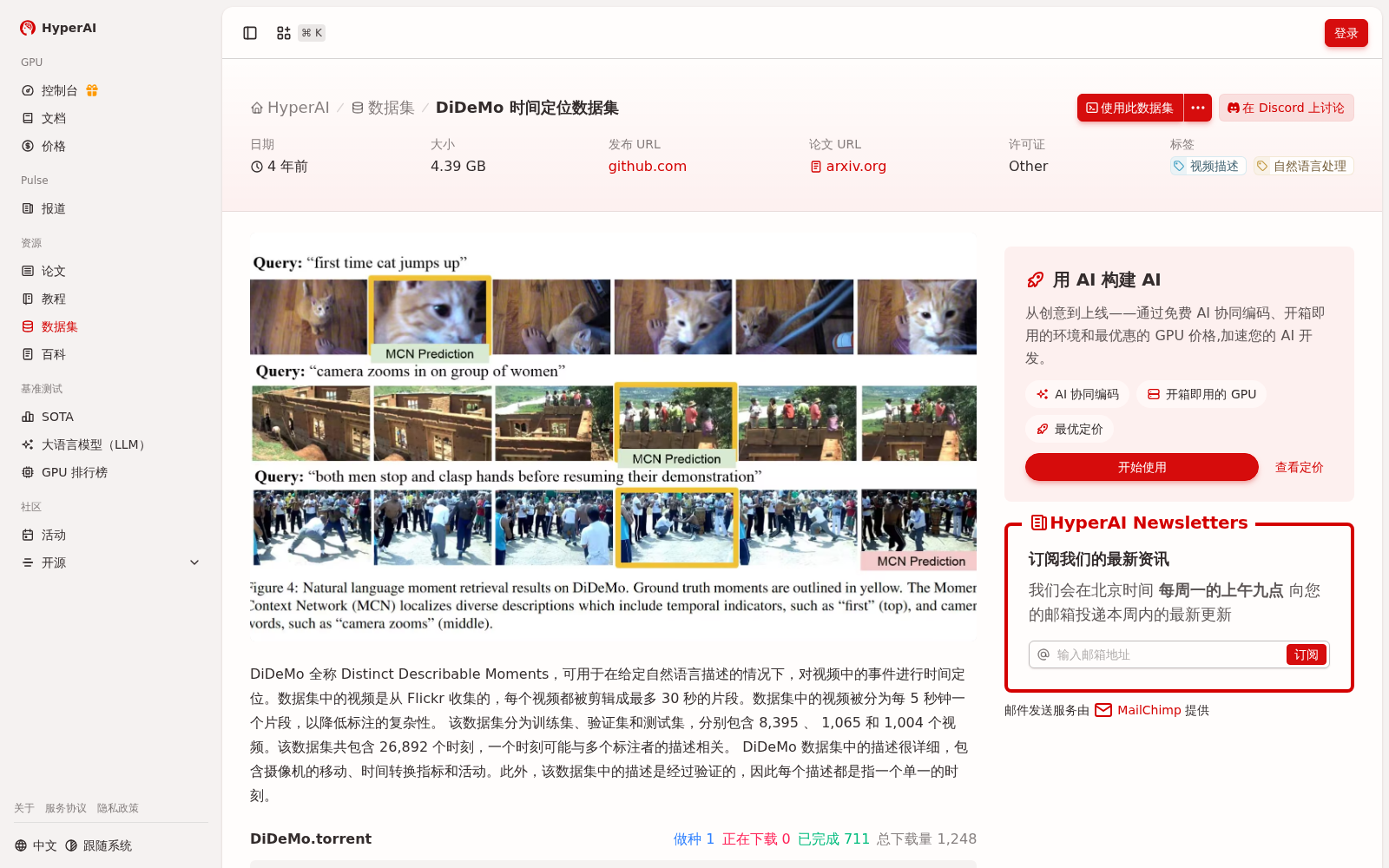Click the AI 协同编码 chip
Viewport: 1389px width, 868px height.
pos(1077,394)
